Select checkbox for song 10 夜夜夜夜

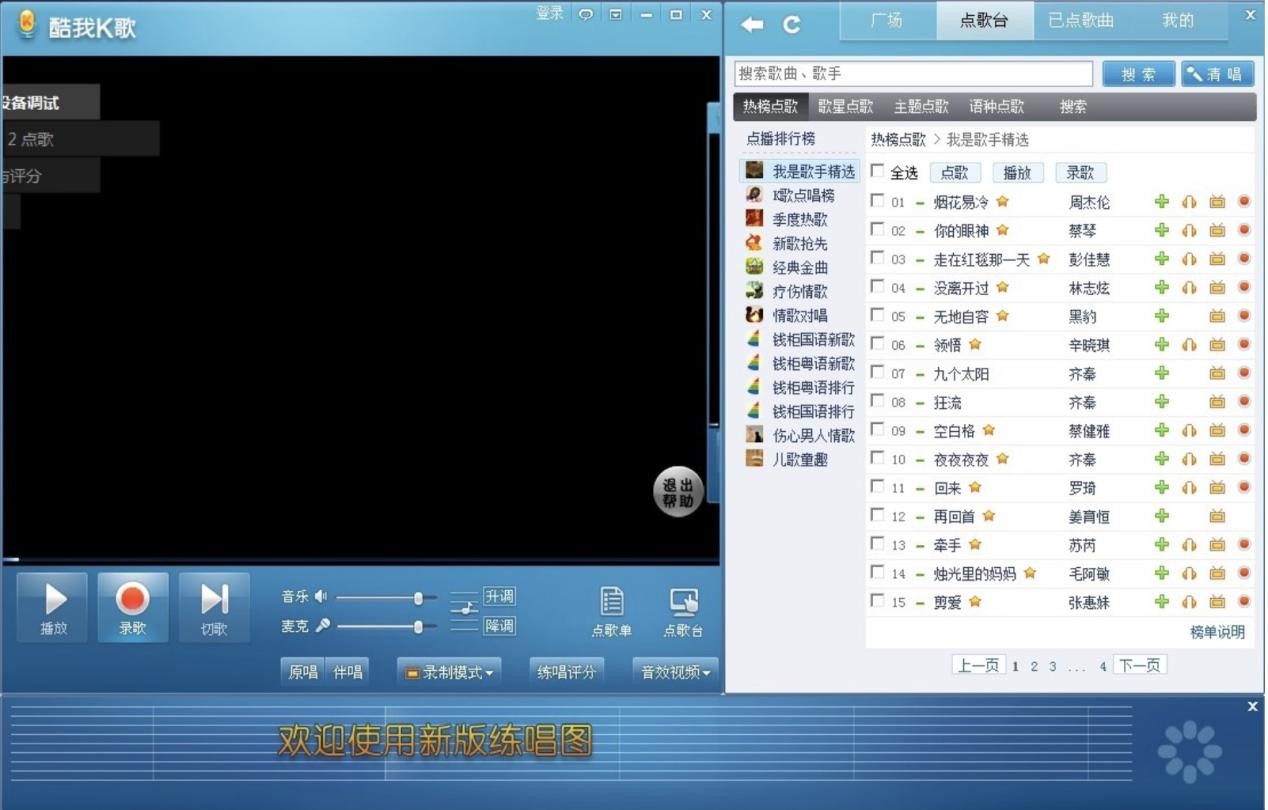[878, 458]
